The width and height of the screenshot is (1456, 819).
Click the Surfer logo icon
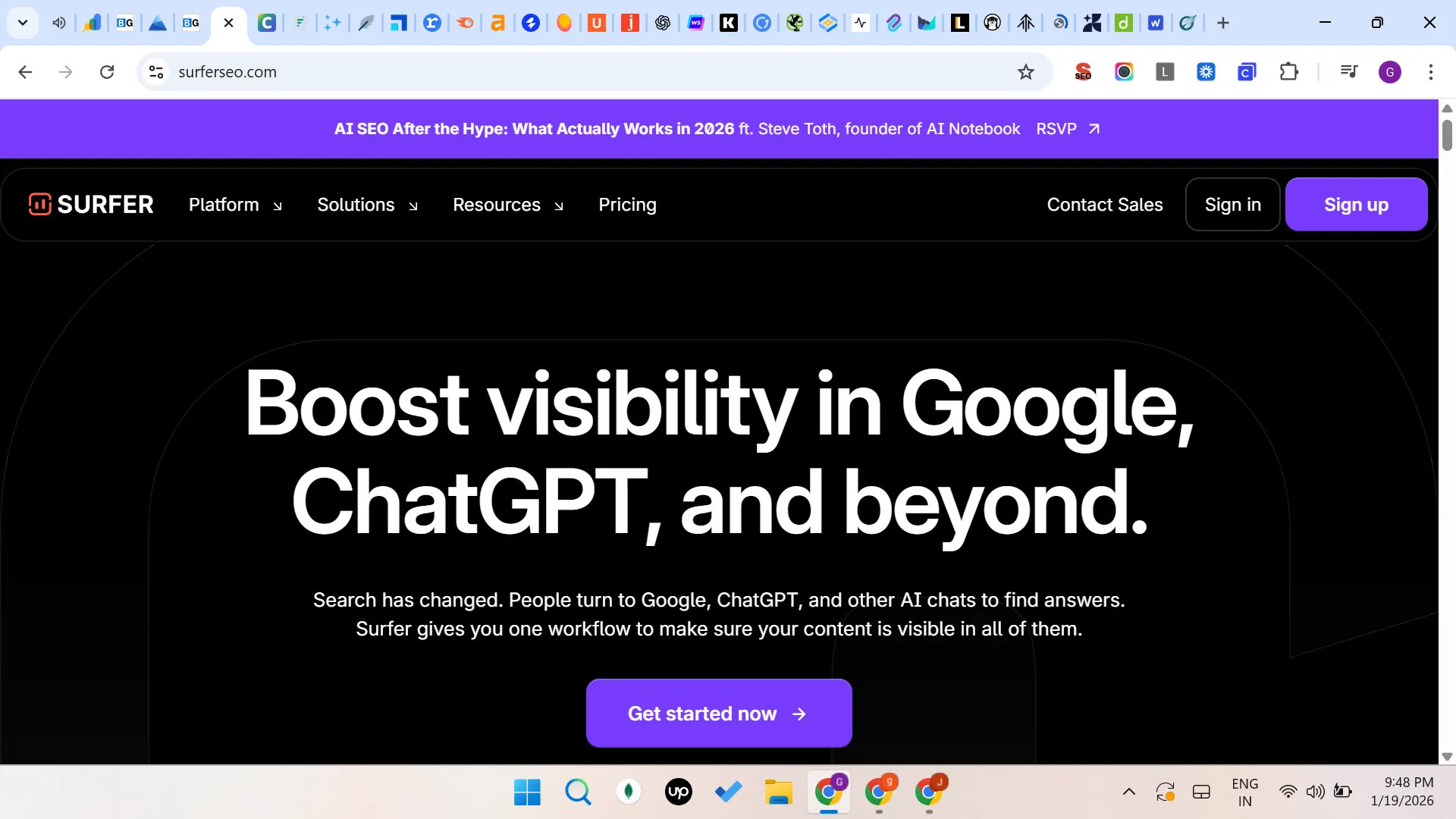(x=39, y=205)
